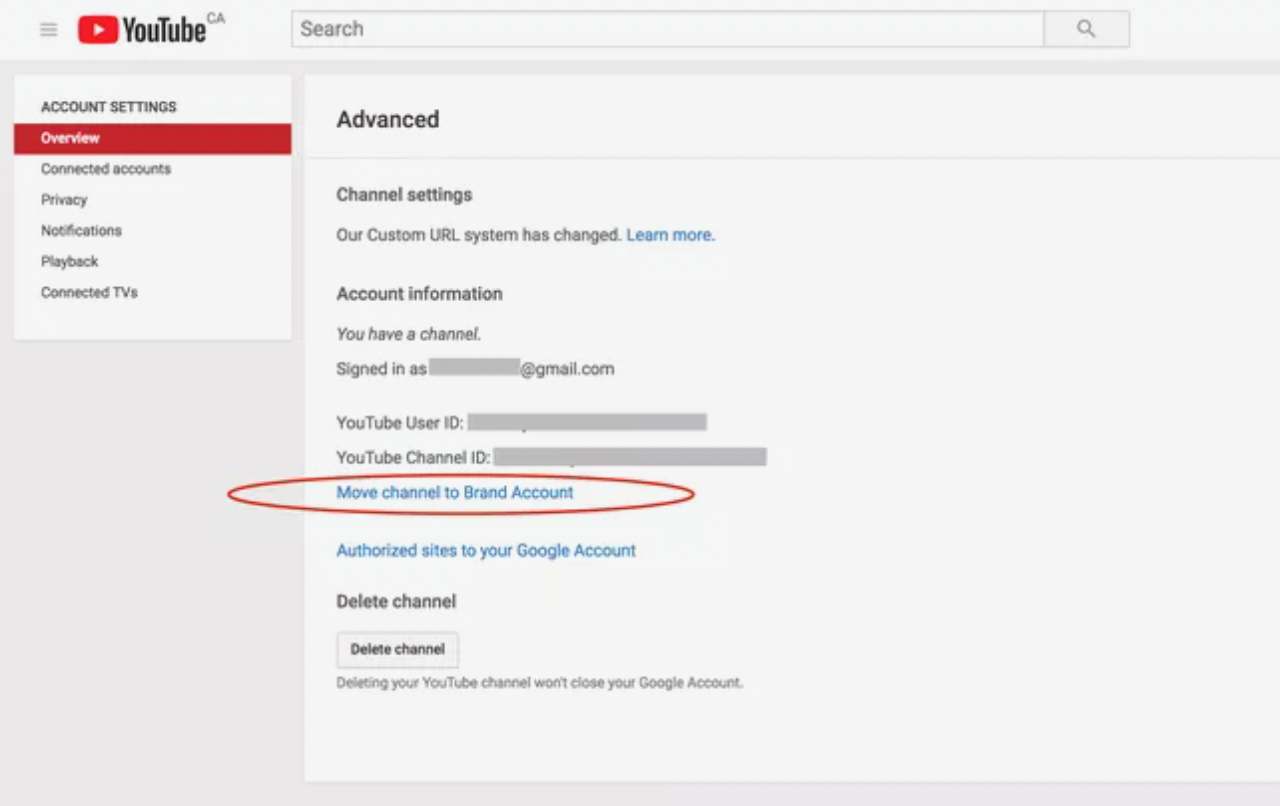Open Connected TVs settings

coord(89,293)
